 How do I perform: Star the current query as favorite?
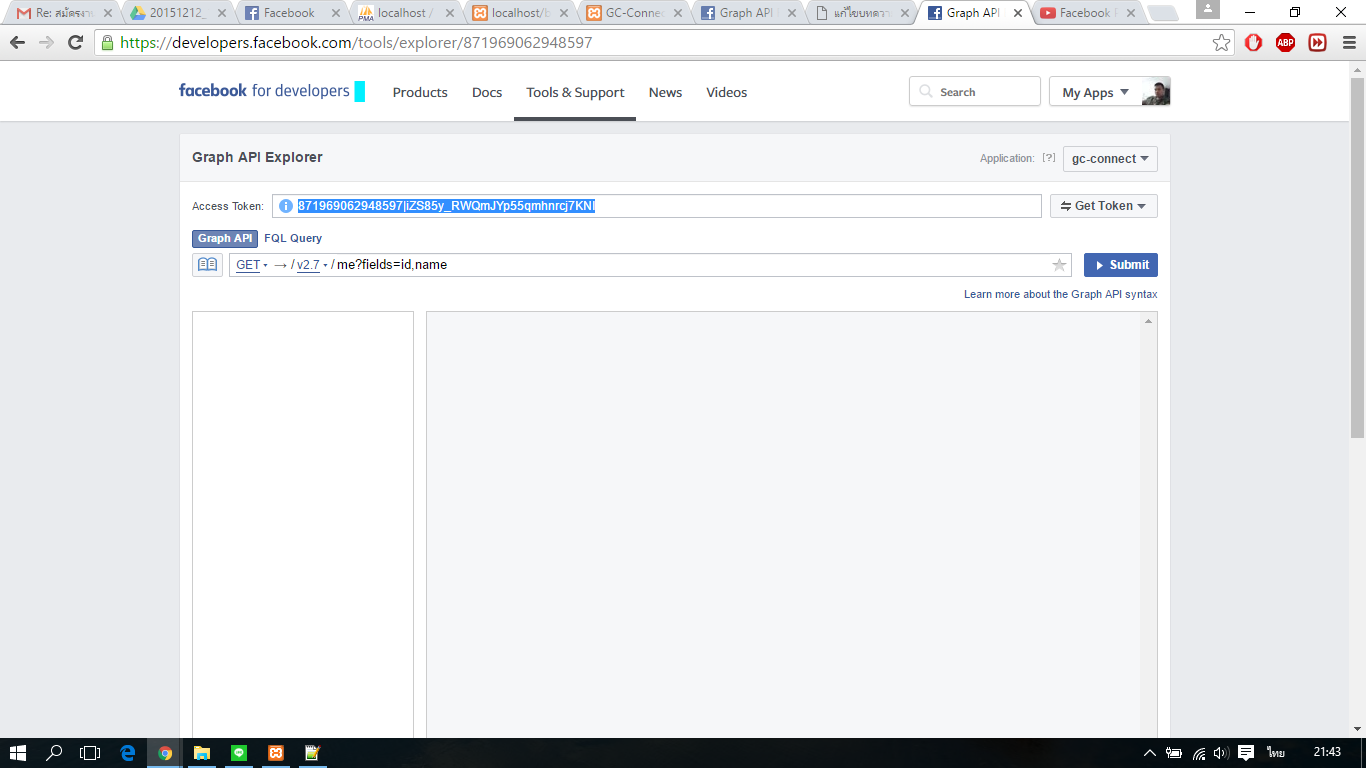click(x=1059, y=265)
